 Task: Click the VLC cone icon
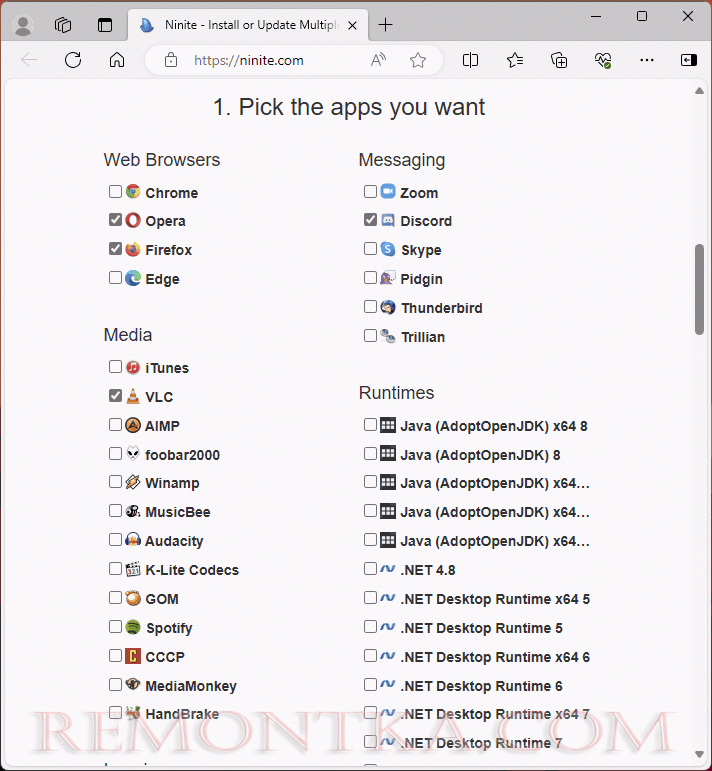(133, 396)
